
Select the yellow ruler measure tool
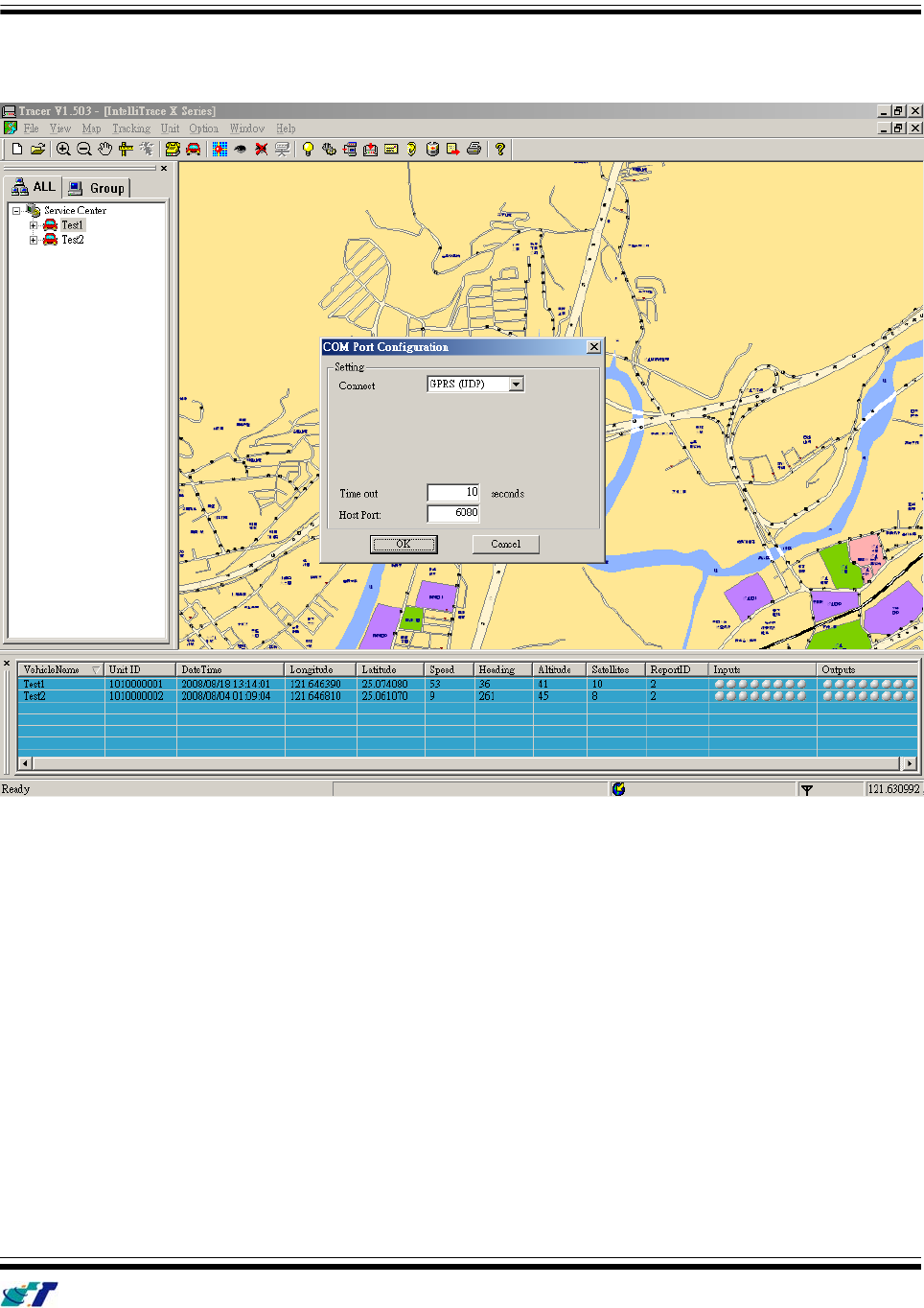tap(126, 149)
